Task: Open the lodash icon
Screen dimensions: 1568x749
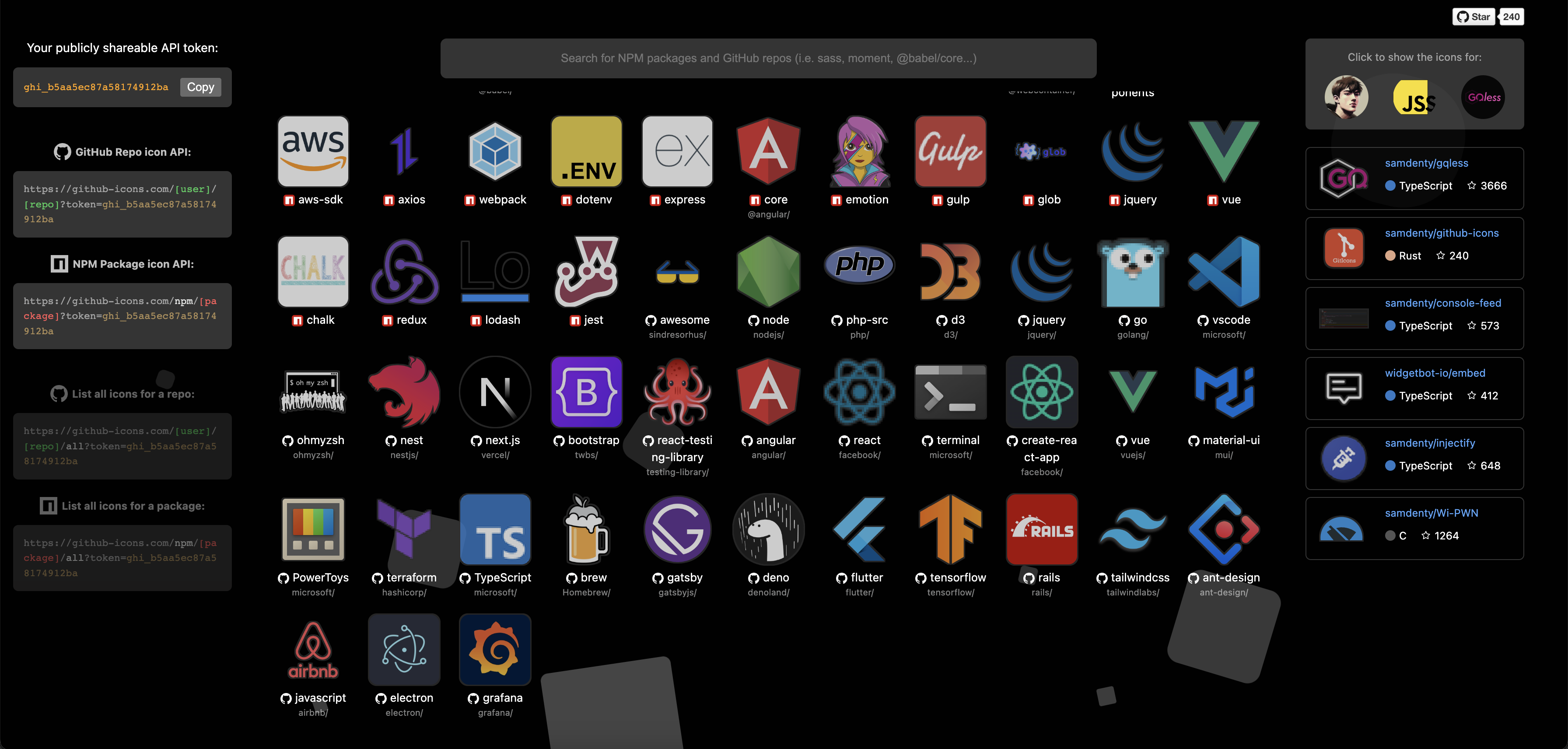Action: click(495, 271)
